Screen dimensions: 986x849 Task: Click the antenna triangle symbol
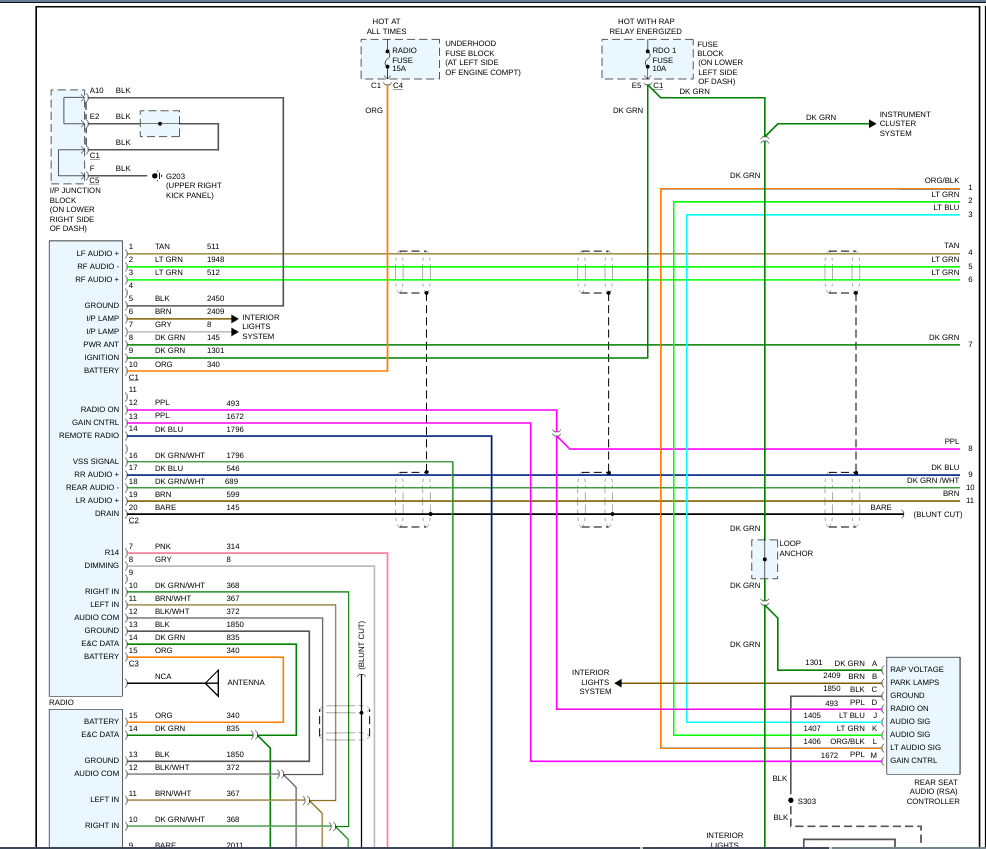(213, 683)
